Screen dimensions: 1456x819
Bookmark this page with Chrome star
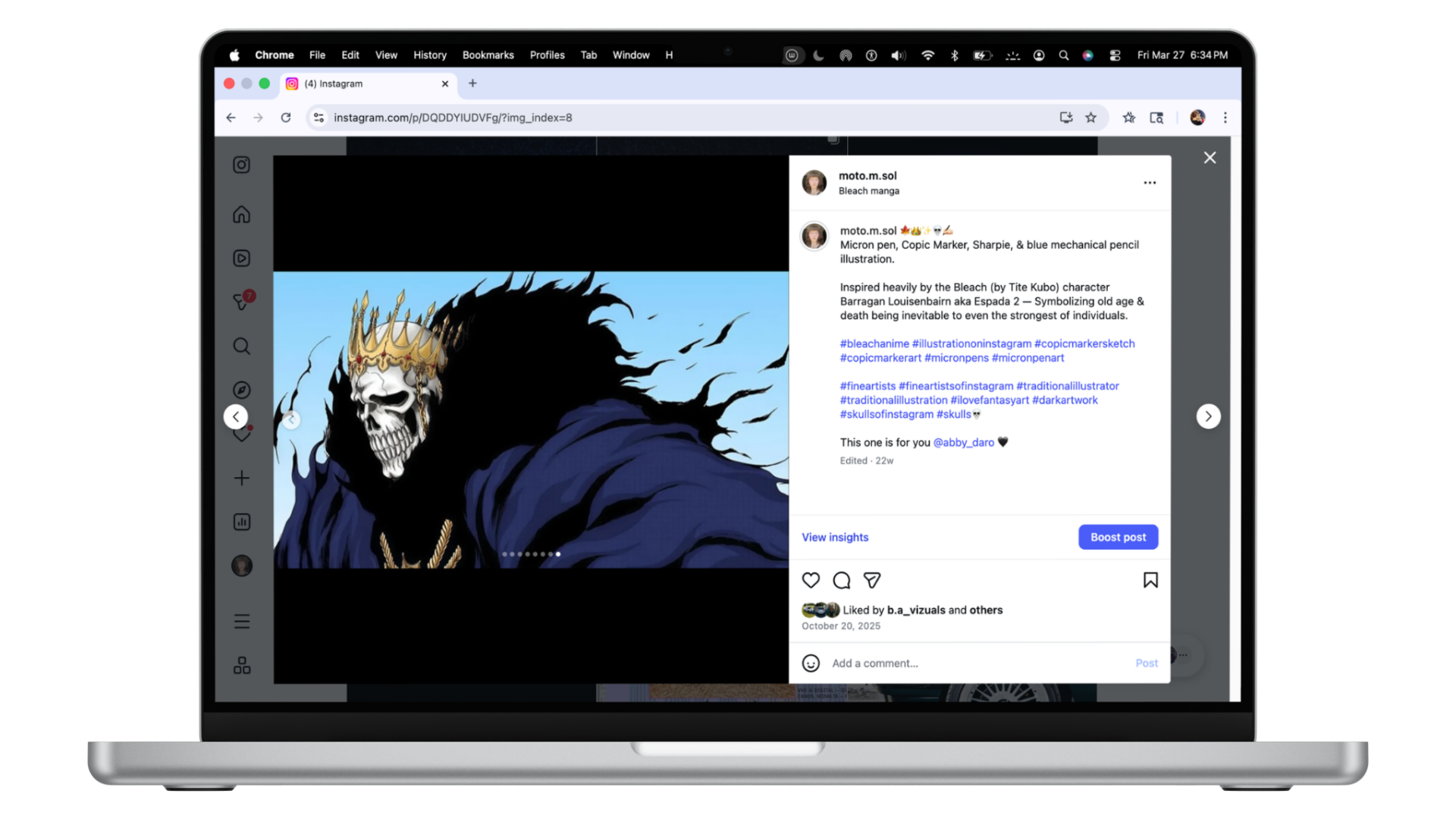(1090, 118)
